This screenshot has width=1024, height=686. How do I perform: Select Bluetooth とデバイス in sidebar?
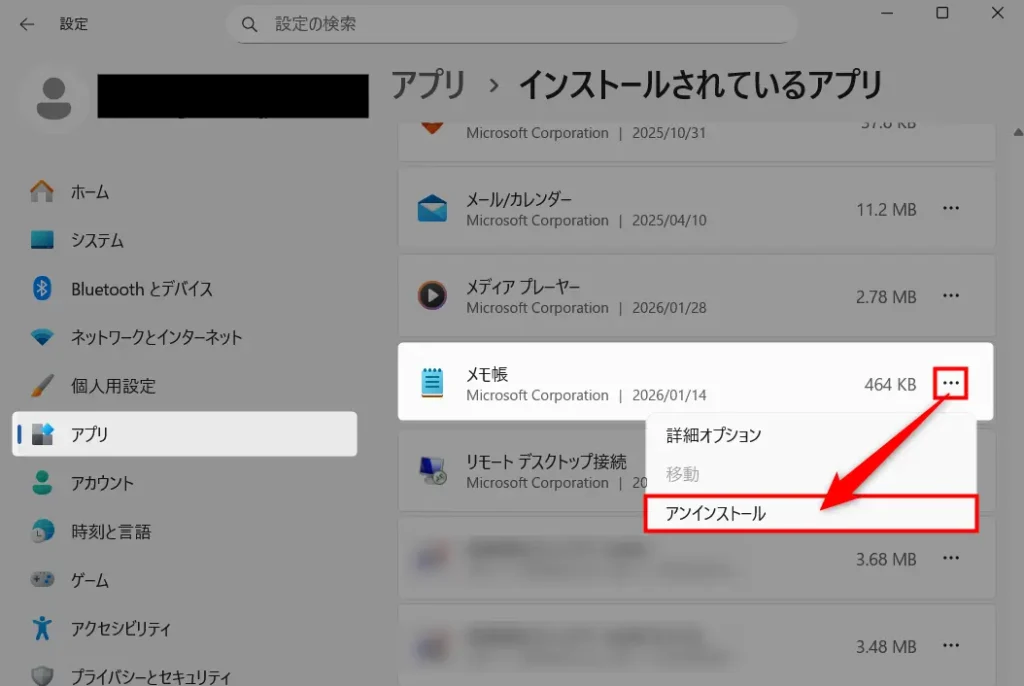[141, 289]
